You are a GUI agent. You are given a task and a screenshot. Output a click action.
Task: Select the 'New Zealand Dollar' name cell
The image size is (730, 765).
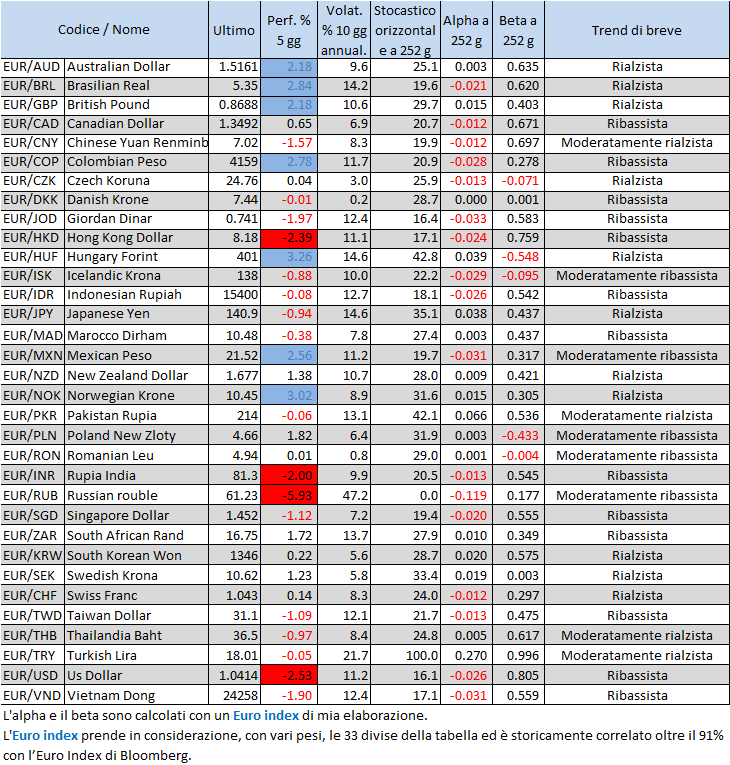pyautogui.click(x=137, y=376)
